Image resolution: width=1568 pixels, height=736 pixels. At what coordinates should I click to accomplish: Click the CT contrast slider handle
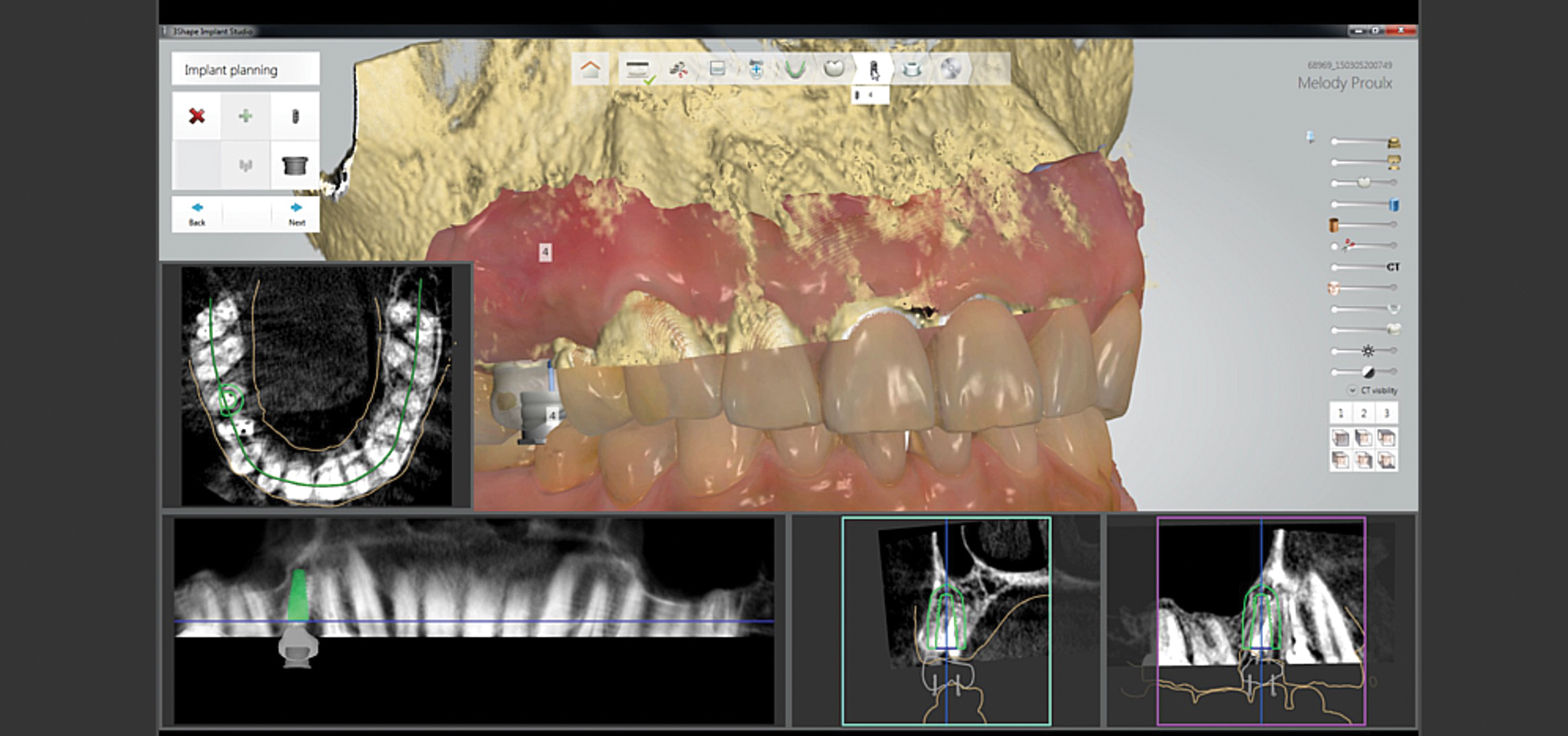pos(1368,372)
